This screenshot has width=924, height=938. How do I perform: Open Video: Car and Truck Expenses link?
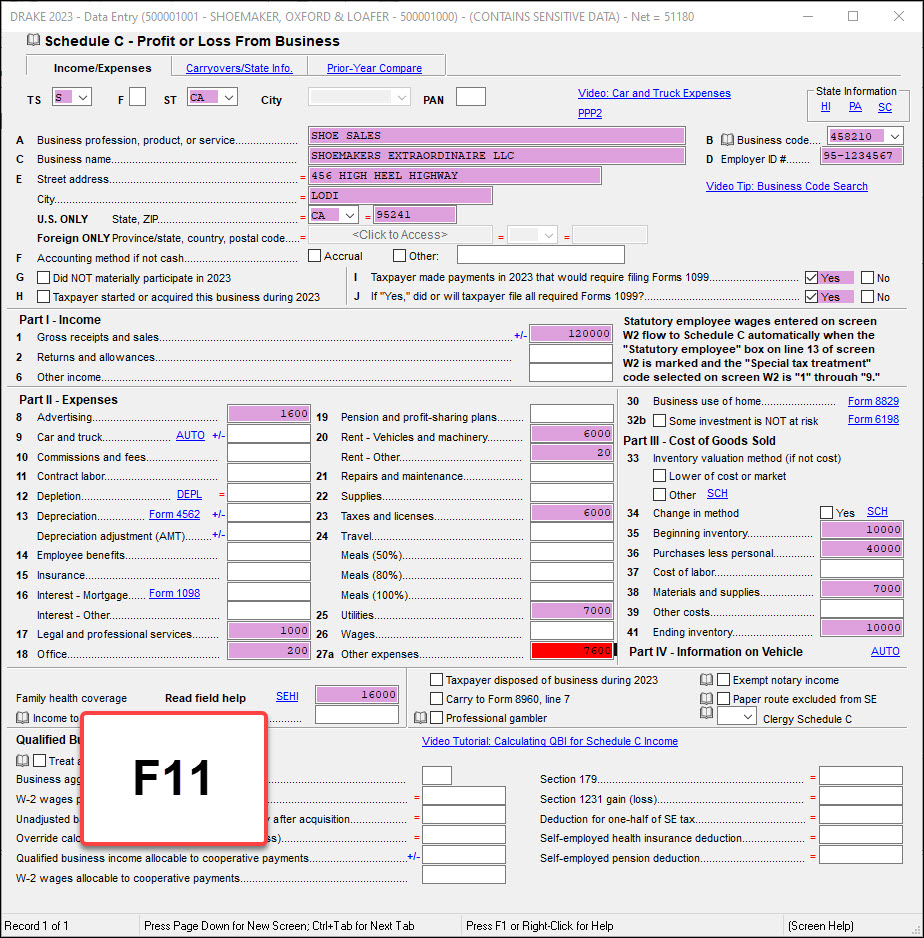[654, 93]
